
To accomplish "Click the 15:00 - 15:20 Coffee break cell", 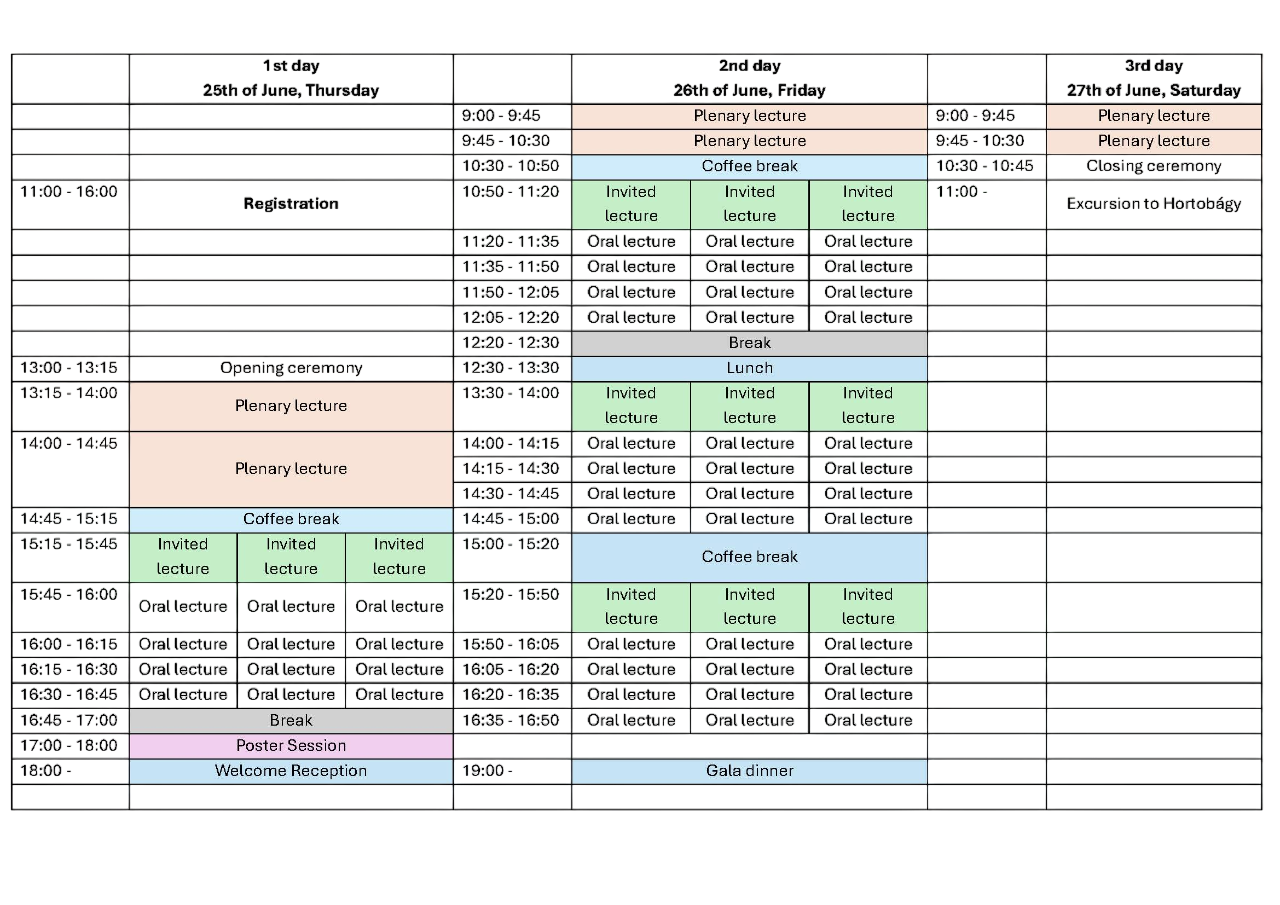I will coord(749,557).
